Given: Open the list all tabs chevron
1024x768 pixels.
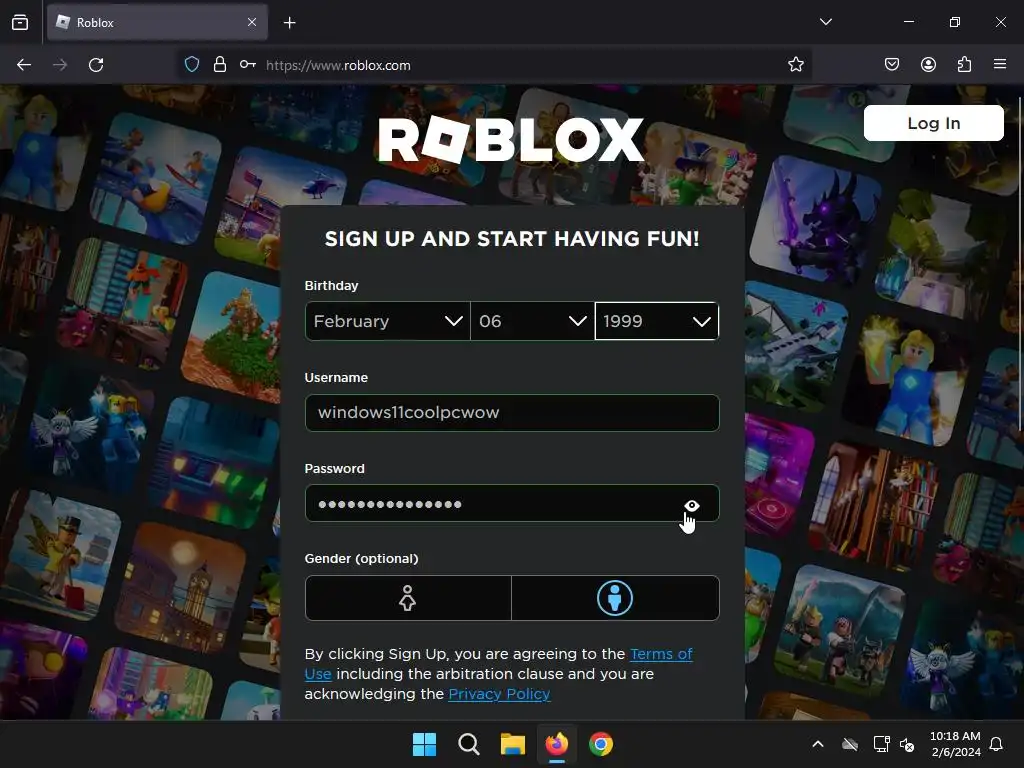Looking at the screenshot, I should point(825,22).
